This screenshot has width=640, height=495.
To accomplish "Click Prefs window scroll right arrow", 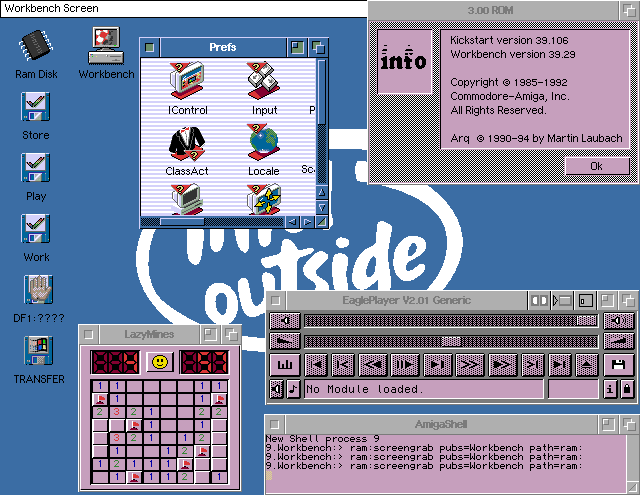I will pyautogui.click(x=307, y=222).
